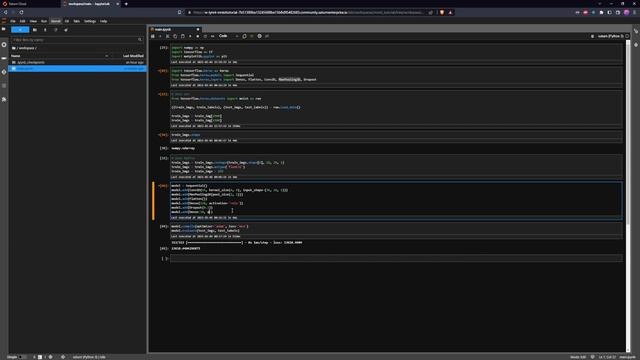Refresh the file browser list
This screenshot has width=640, height=360.
tap(56, 30)
